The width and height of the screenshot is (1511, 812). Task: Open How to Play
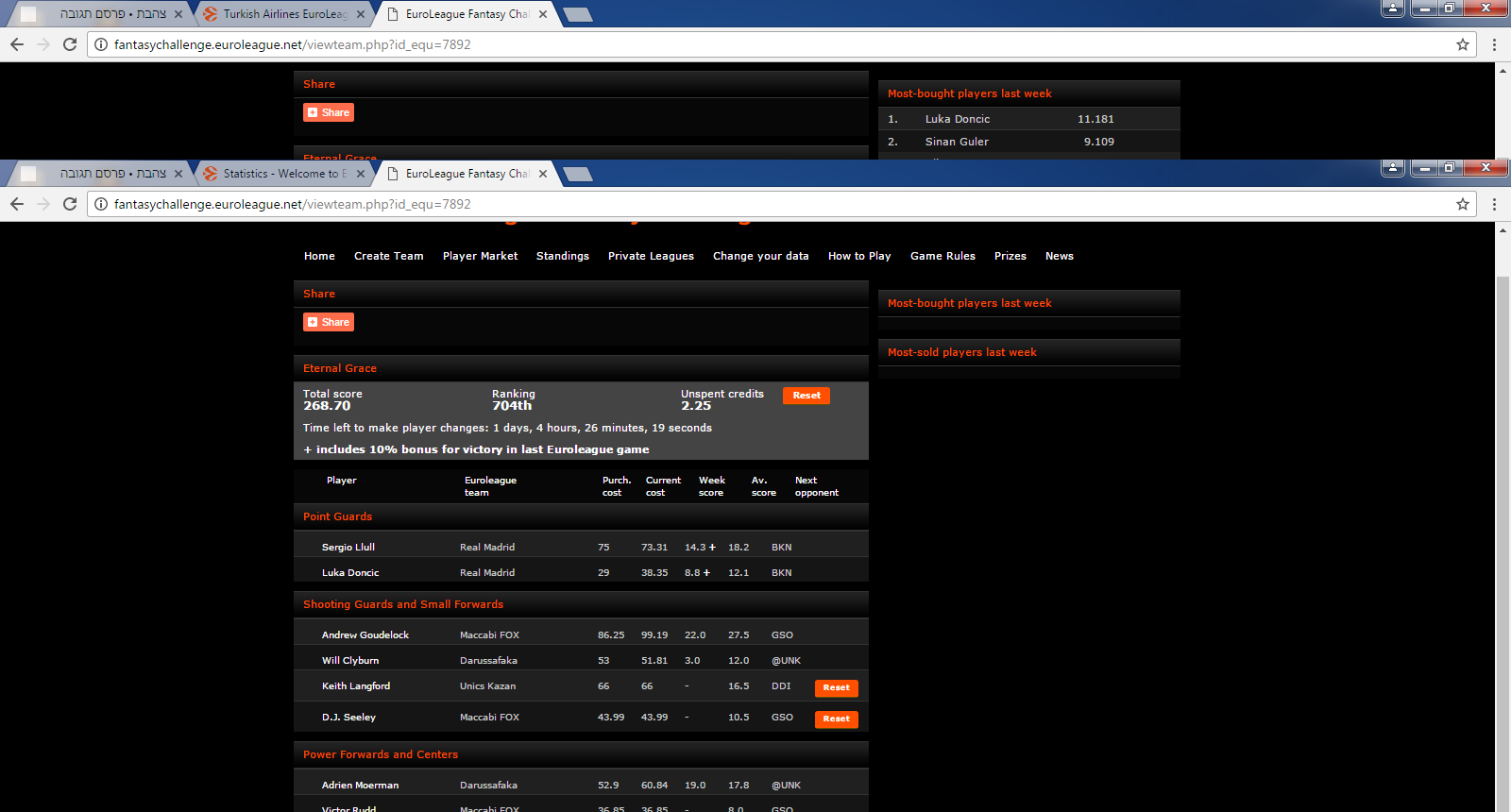pyautogui.click(x=859, y=256)
